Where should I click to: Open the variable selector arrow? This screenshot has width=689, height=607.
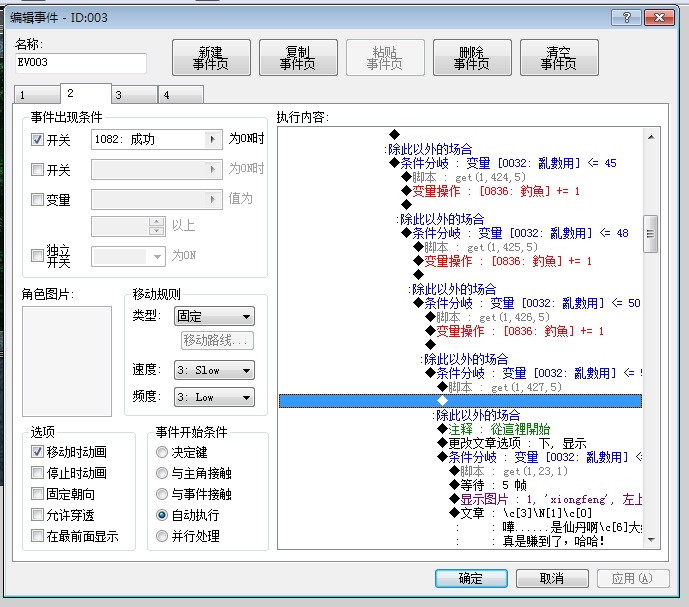click(213, 200)
